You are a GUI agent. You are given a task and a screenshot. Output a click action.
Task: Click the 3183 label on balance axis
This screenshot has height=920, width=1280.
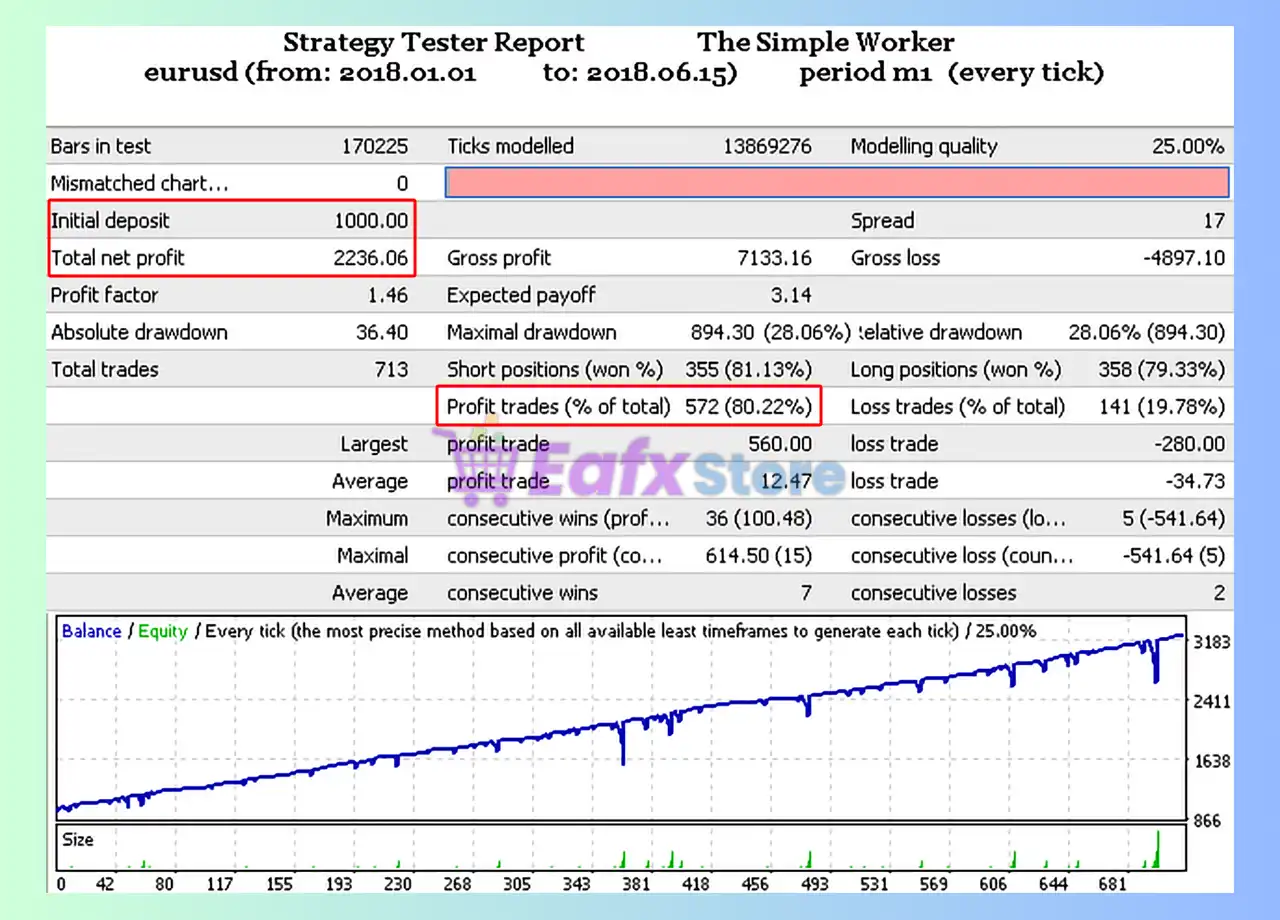(x=1212, y=642)
